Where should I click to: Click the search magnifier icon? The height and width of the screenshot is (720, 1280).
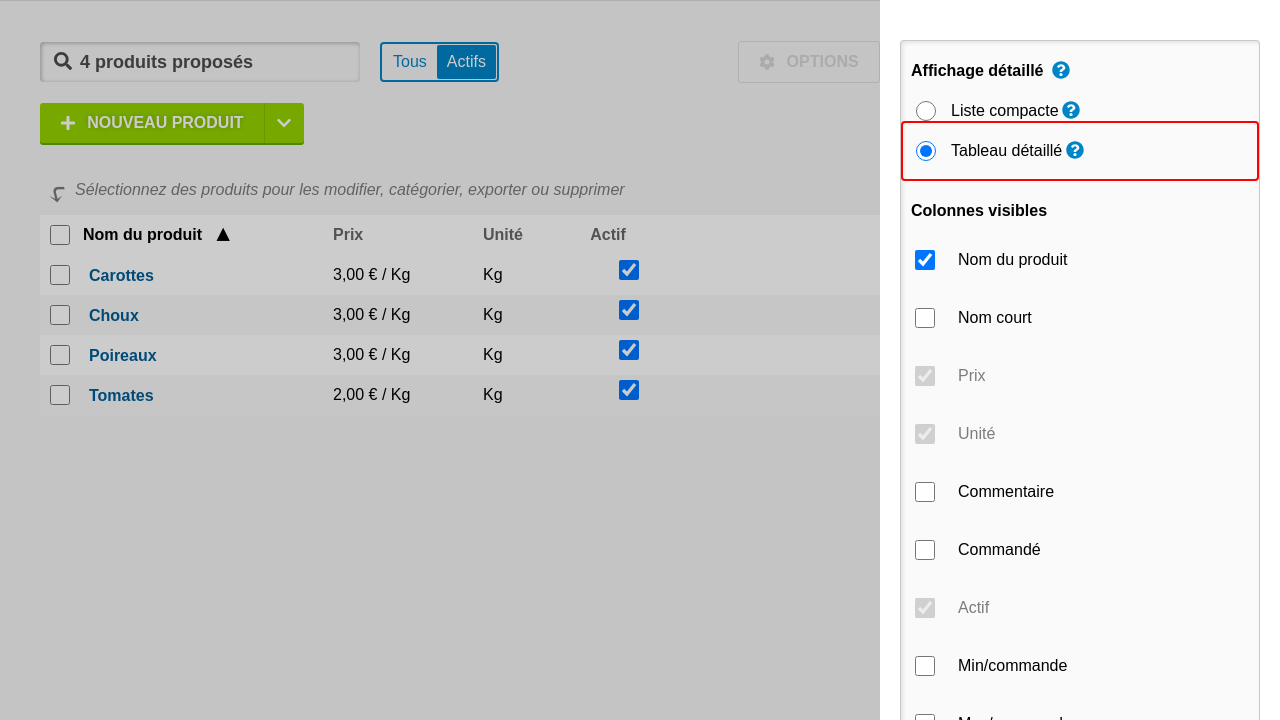(63, 62)
